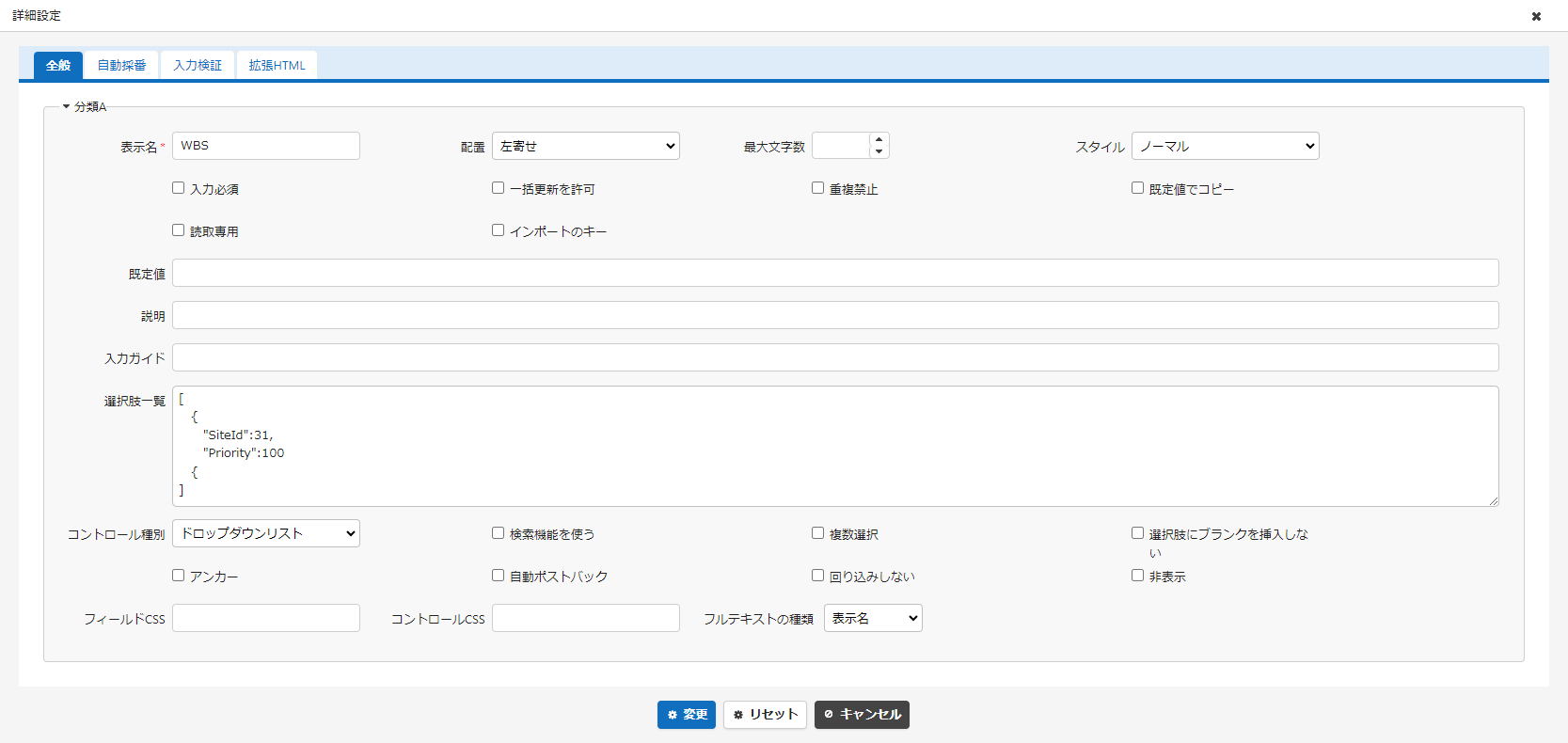Decrease 最大文字数 with down stepper arrow

879,151
